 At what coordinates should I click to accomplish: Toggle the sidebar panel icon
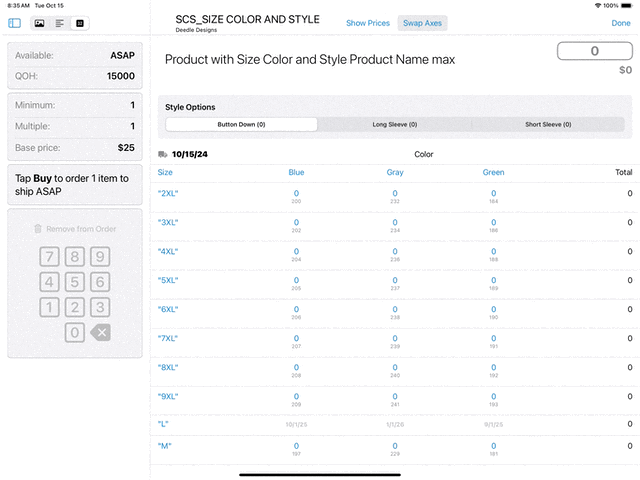click(14, 23)
